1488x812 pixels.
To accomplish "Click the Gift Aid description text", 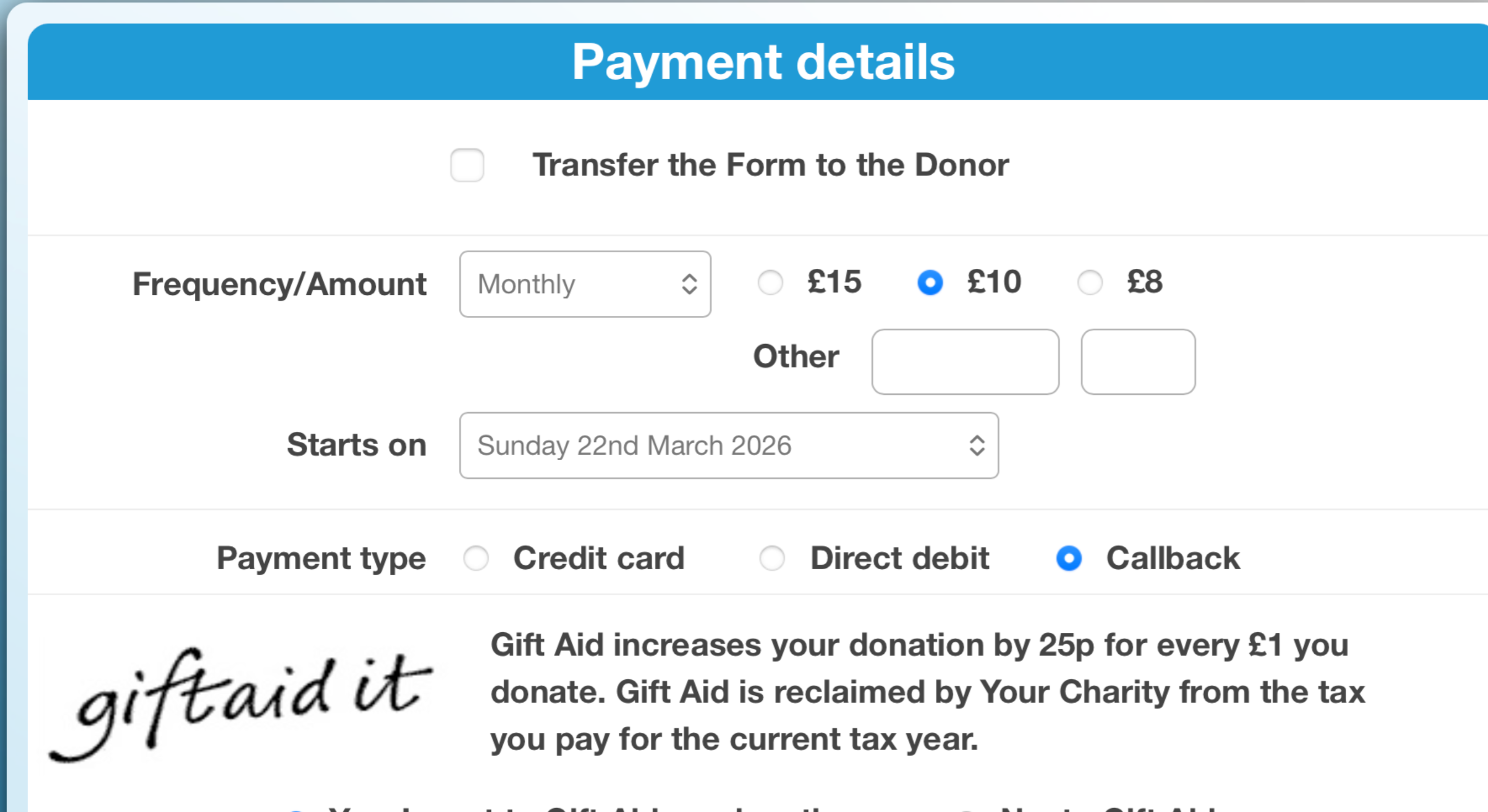I will (924, 691).
